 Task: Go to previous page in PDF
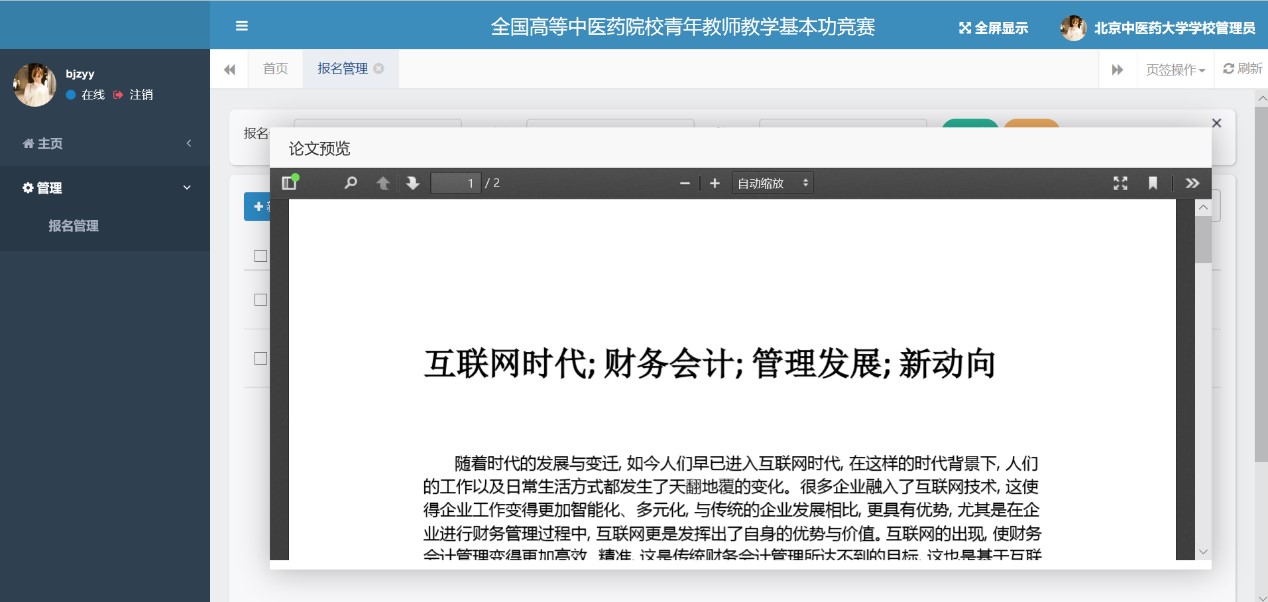(382, 183)
